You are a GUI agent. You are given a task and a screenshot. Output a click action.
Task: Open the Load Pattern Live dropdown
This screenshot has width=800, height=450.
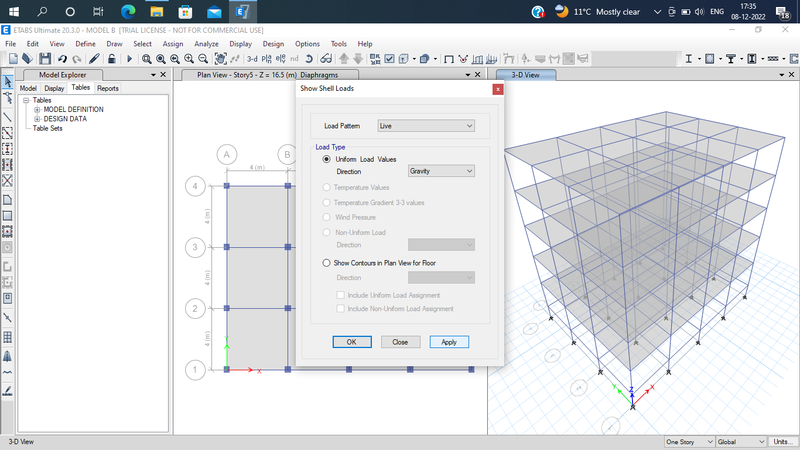pyautogui.click(x=426, y=126)
